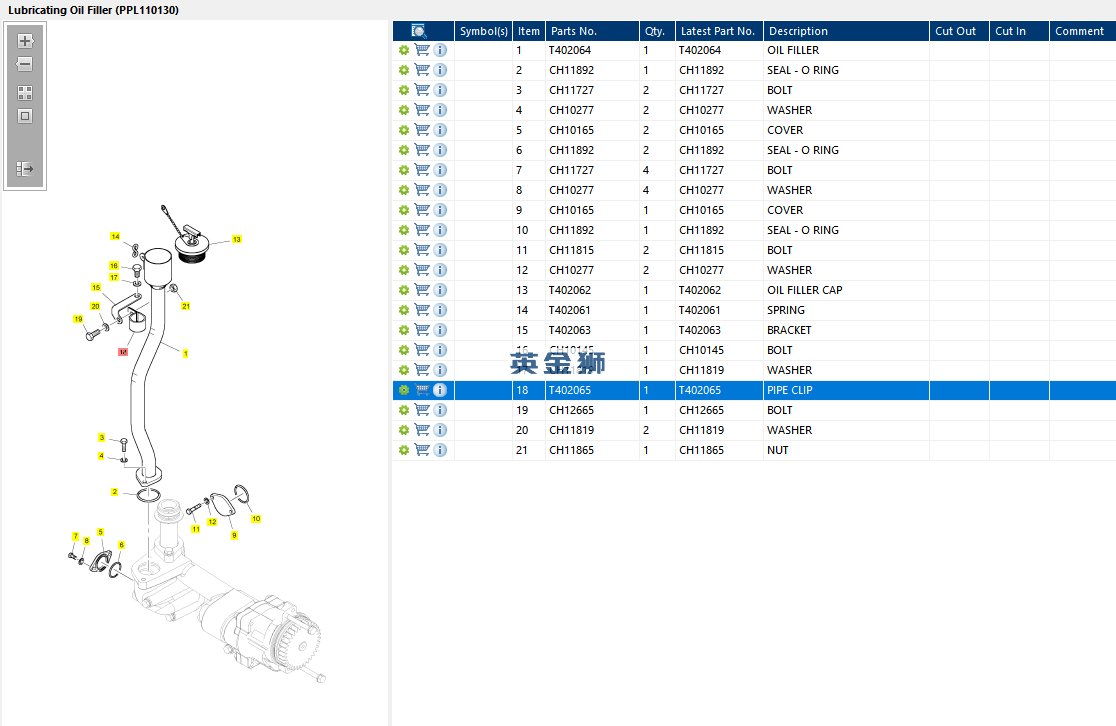Click the single-square fit view icon

[x=25, y=116]
